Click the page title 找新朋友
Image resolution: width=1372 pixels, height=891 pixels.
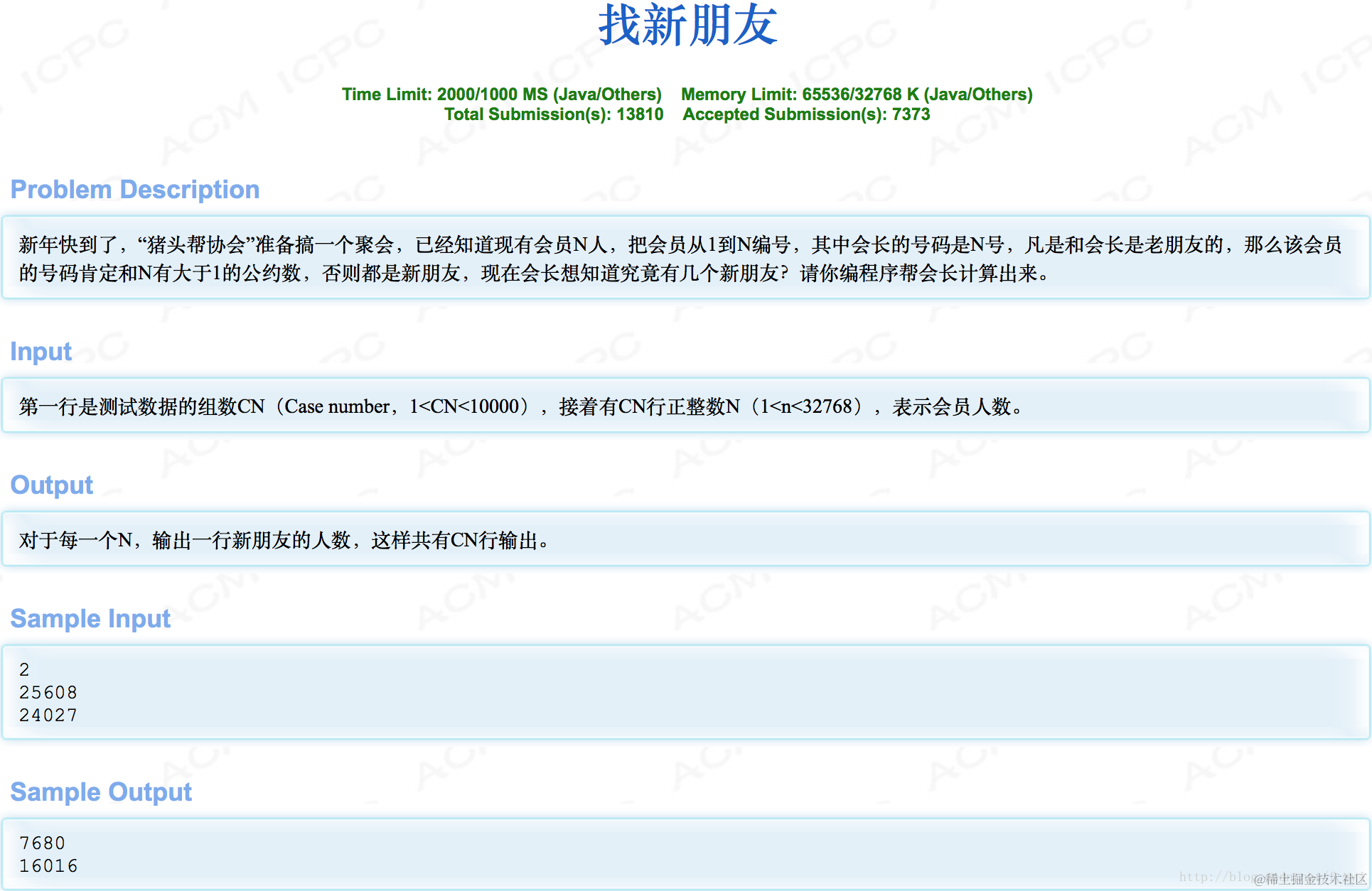tap(687, 26)
